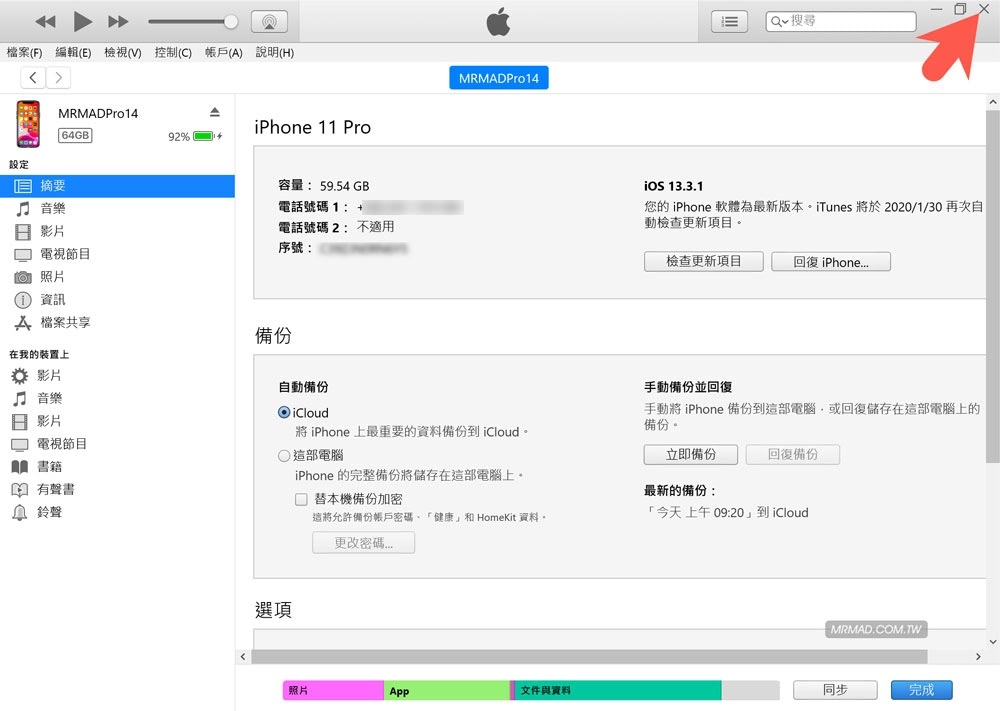
Task: Select iCloud automatic backup option
Action: 284,413
